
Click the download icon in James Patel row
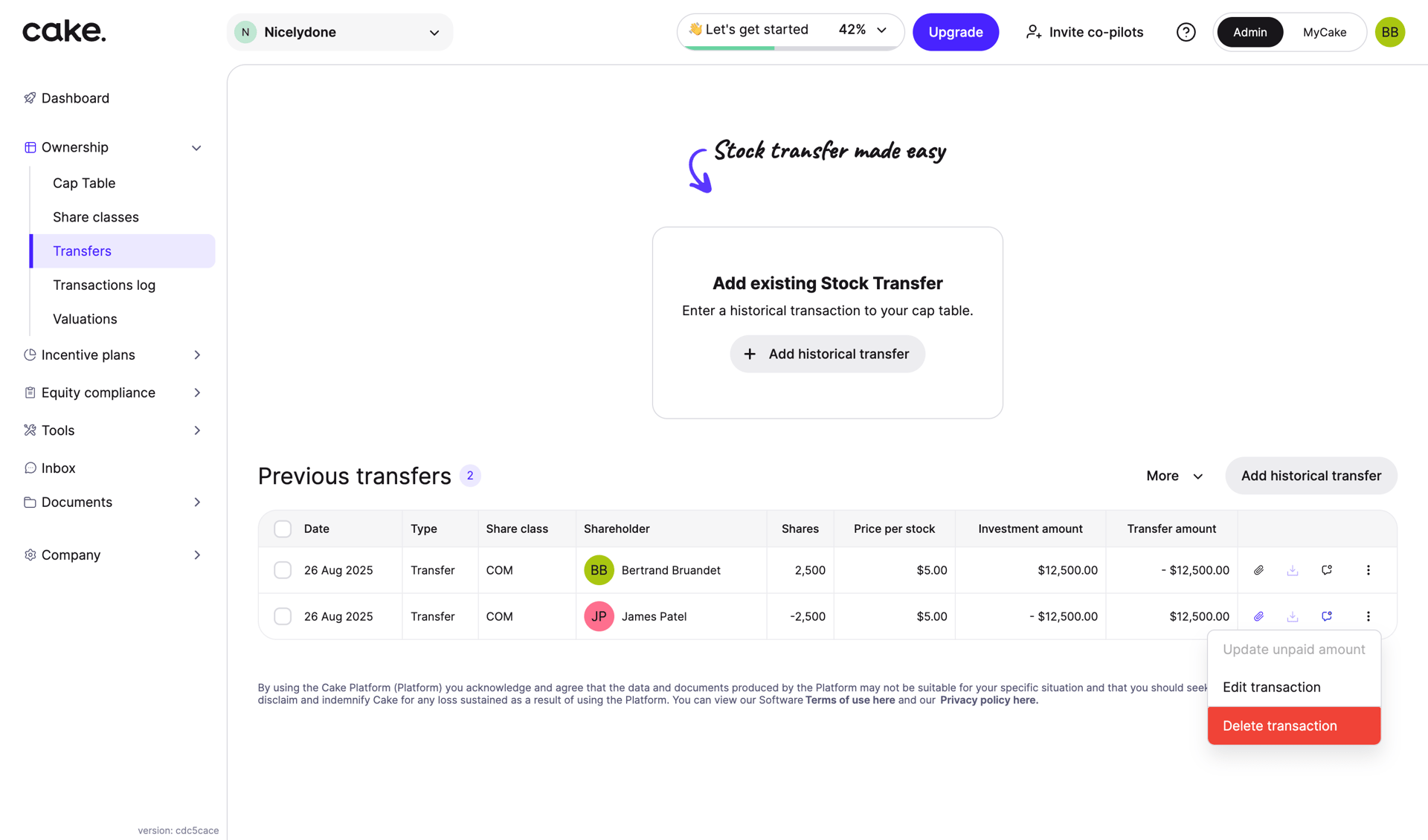point(1293,616)
